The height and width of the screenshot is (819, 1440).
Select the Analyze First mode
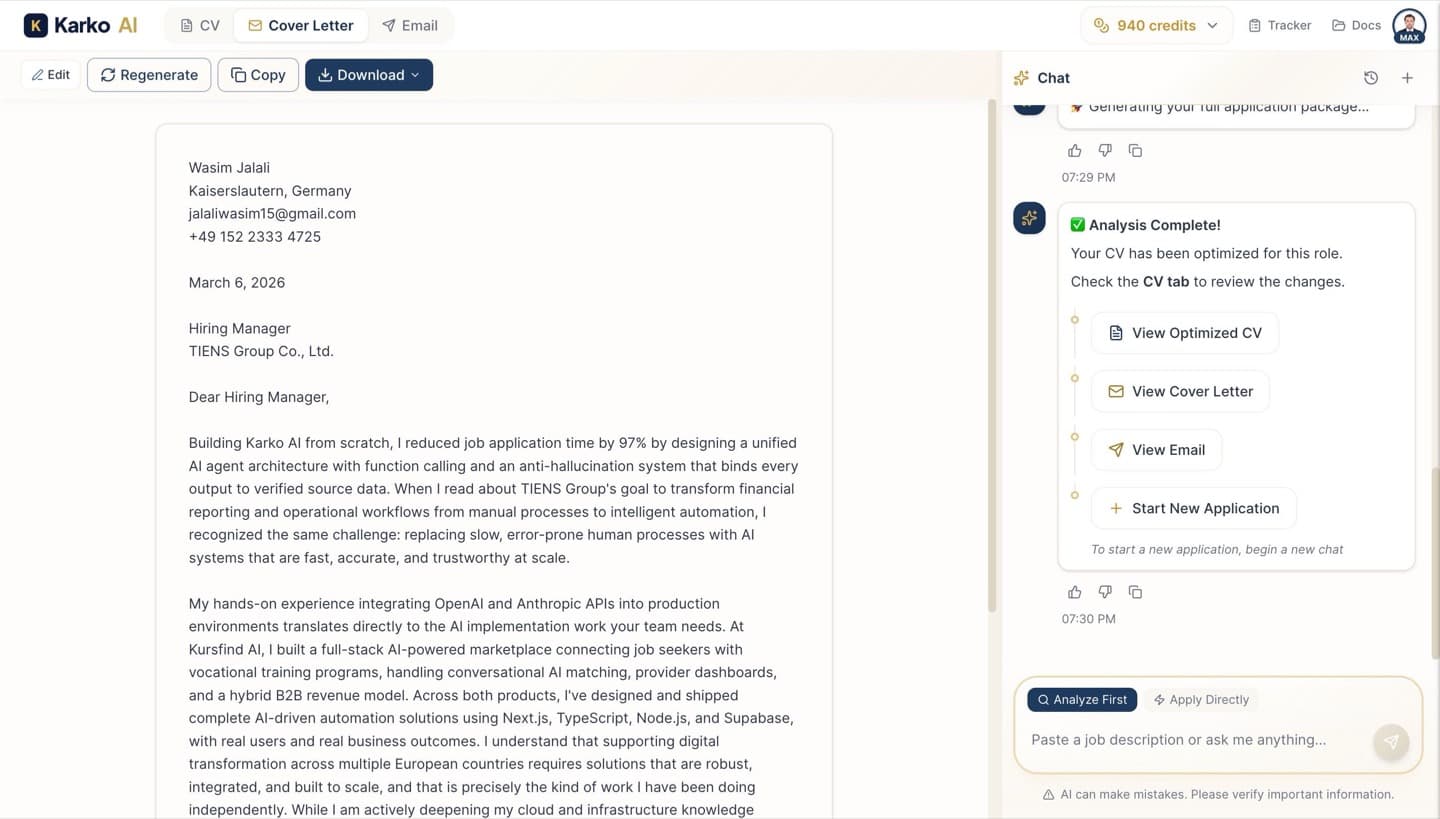click(1081, 699)
